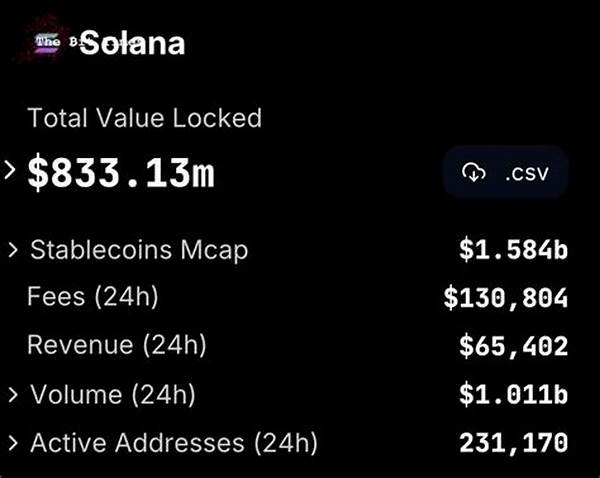The image size is (600, 478).
Task: Expand the Volume (24h) chevron
Action: point(13,395)
